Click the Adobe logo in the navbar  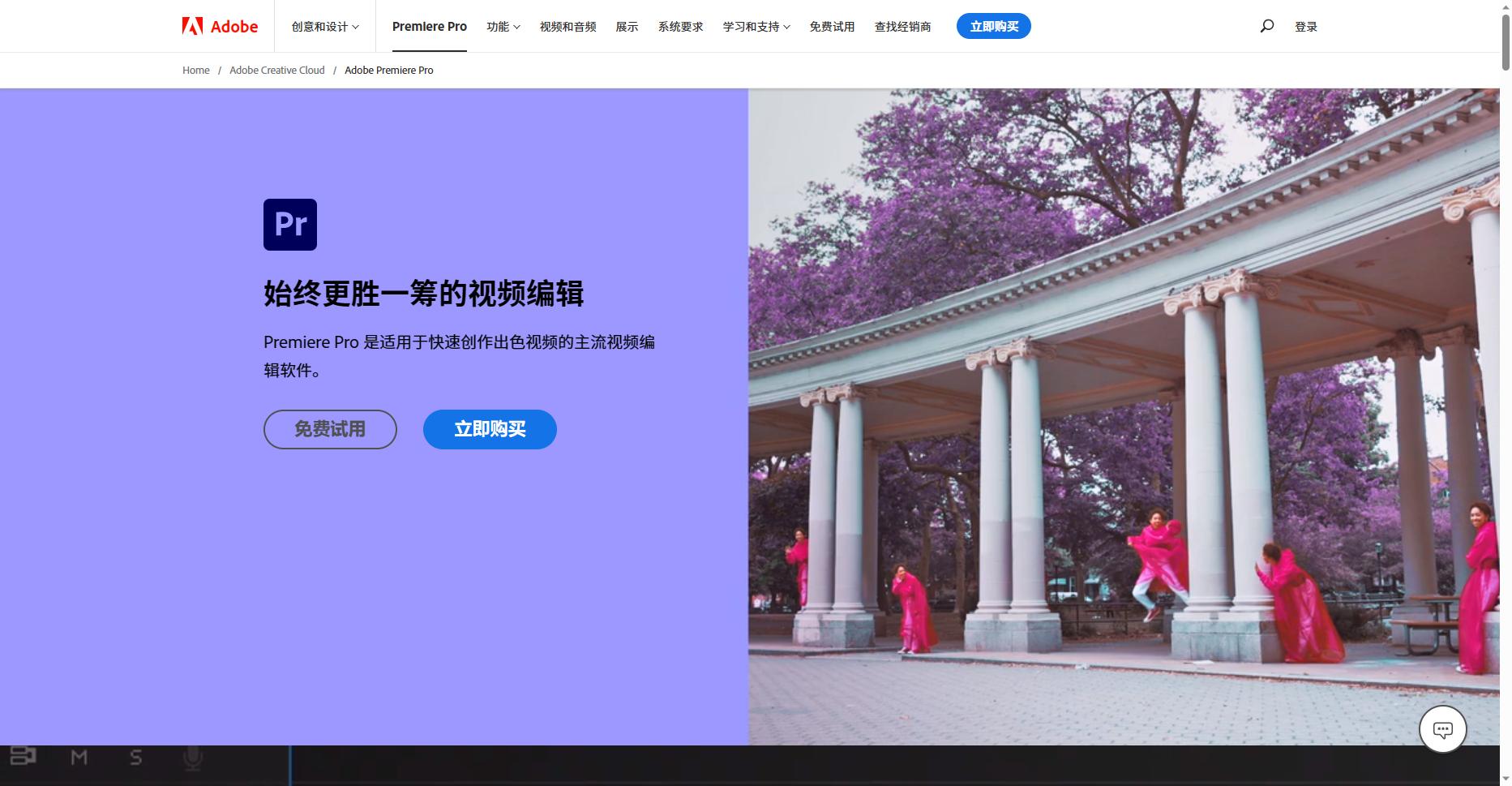pyautogui.click(x=220, y=25)
